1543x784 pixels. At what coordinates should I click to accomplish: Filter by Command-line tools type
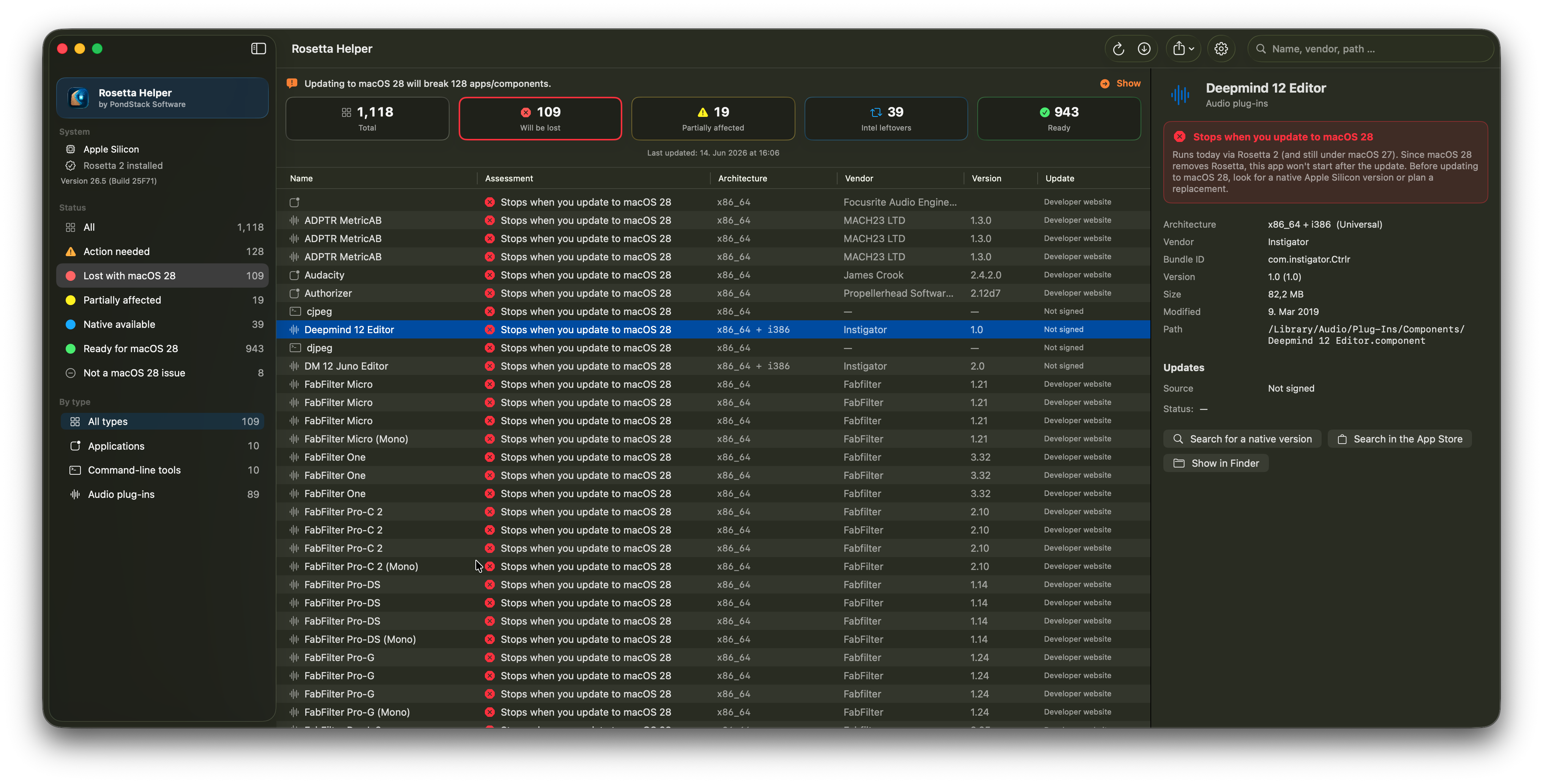pyautogui.click(x=163, y=470)
